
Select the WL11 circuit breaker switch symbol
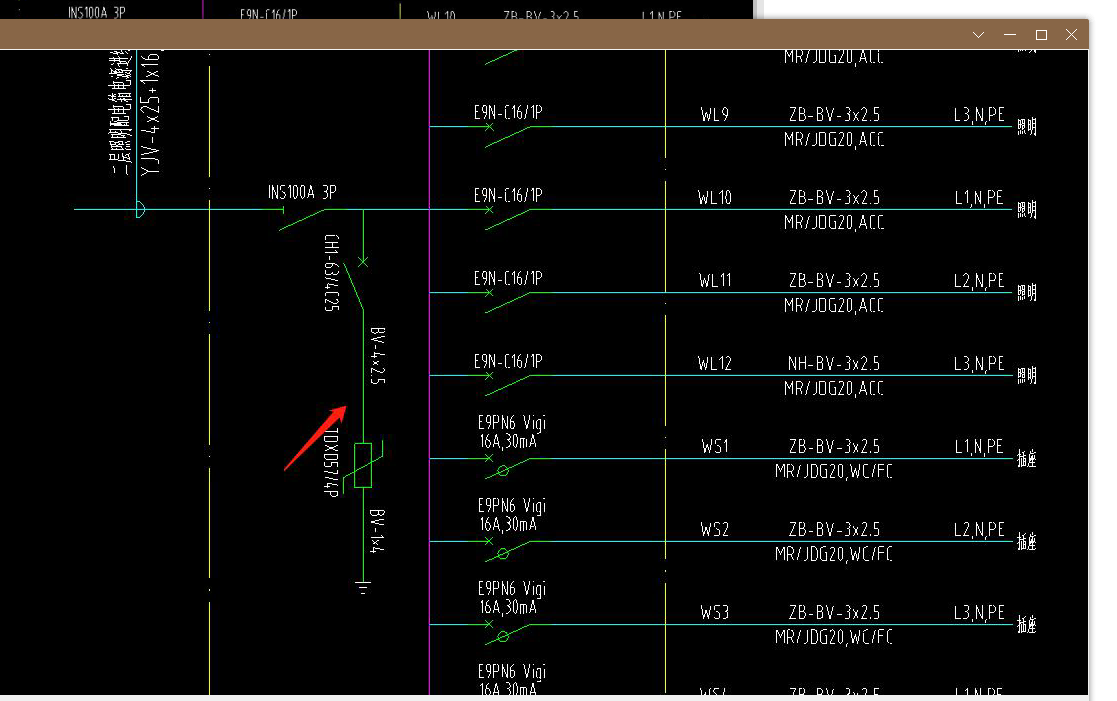507,301
